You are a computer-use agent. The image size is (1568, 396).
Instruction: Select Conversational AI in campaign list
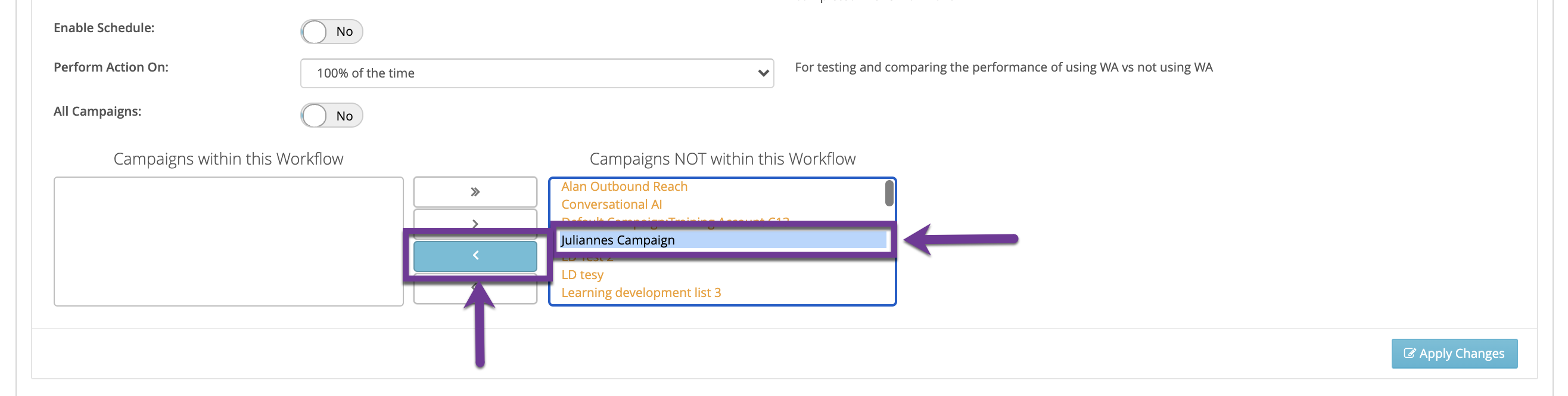611,205
